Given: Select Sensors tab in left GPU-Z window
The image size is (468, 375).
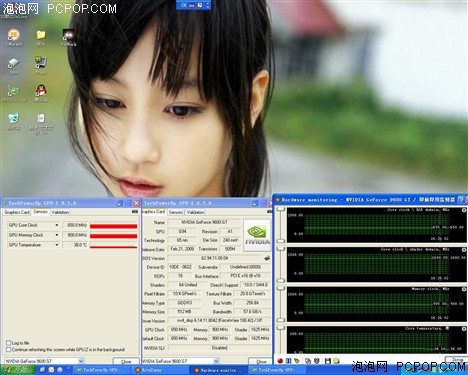Looking at the screenshot, I should pyautogui.click(x=41, y=212).
